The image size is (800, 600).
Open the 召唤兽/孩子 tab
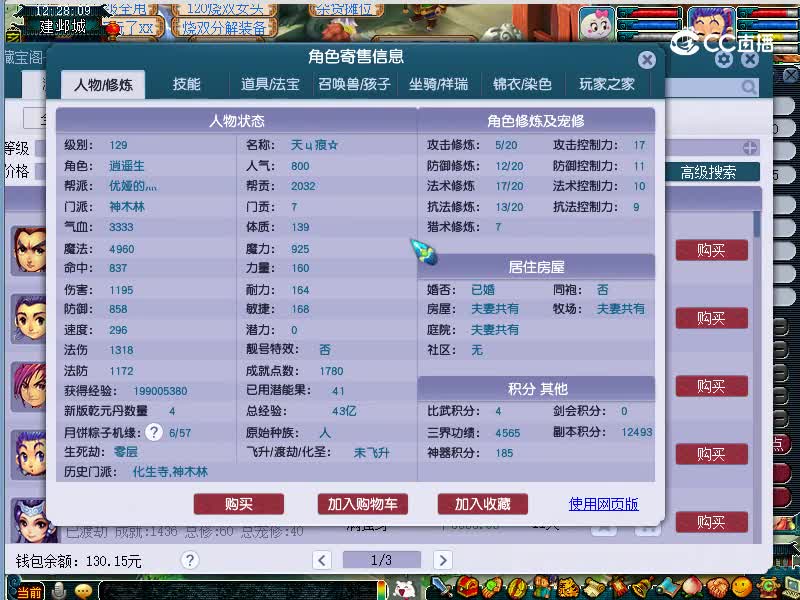point(354,84)
